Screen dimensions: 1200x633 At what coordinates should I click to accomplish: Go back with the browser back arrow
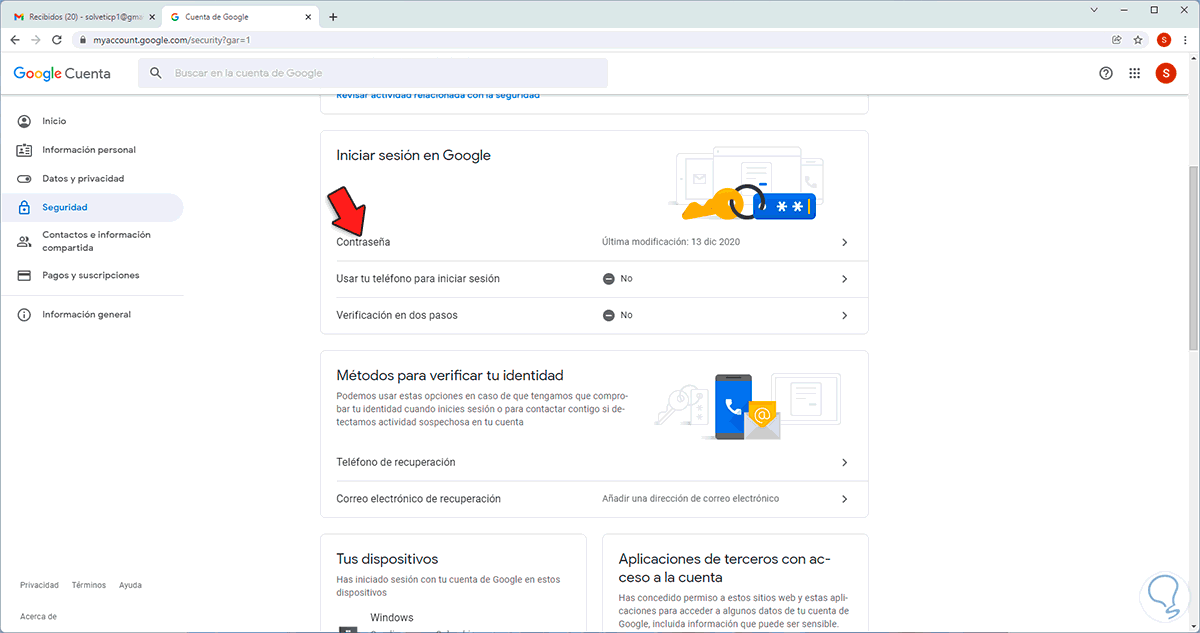click(x=15, y=40)
